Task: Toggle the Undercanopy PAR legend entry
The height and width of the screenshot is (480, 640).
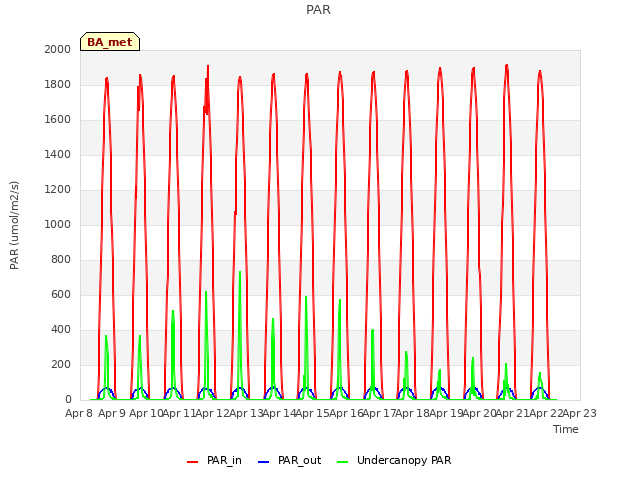Action: tap(394, 460)
